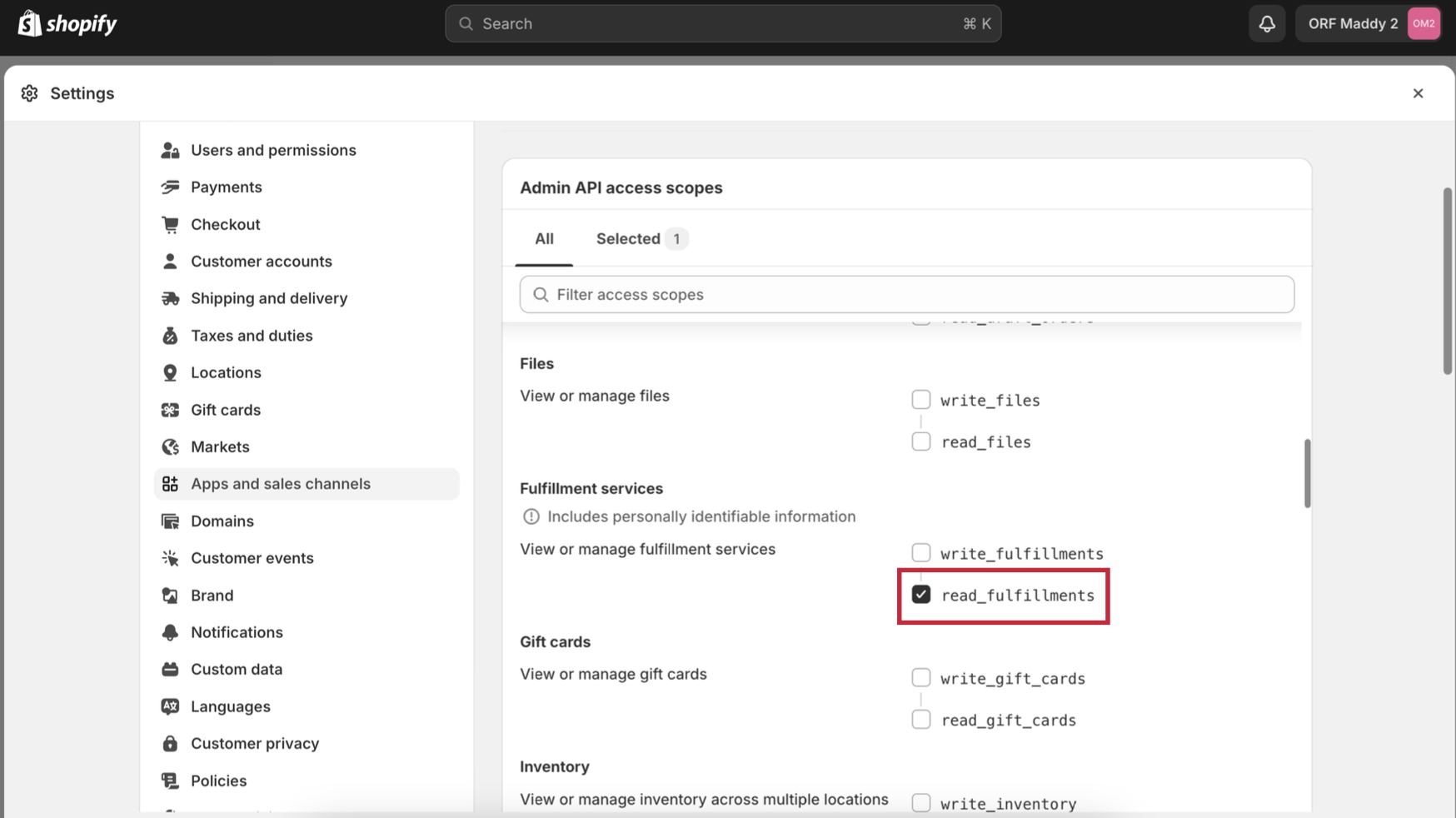Image resolution: width=1456 pixels, height=818 pixels.
Task: Click the Customer privacy lock icon
Action: tap(170, 744)
